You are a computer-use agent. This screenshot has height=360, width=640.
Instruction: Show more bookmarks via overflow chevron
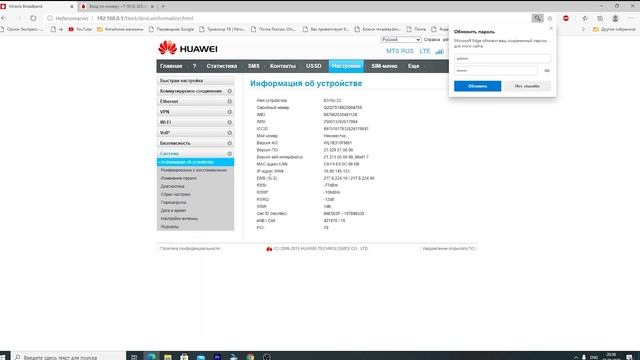coord(583,29)
